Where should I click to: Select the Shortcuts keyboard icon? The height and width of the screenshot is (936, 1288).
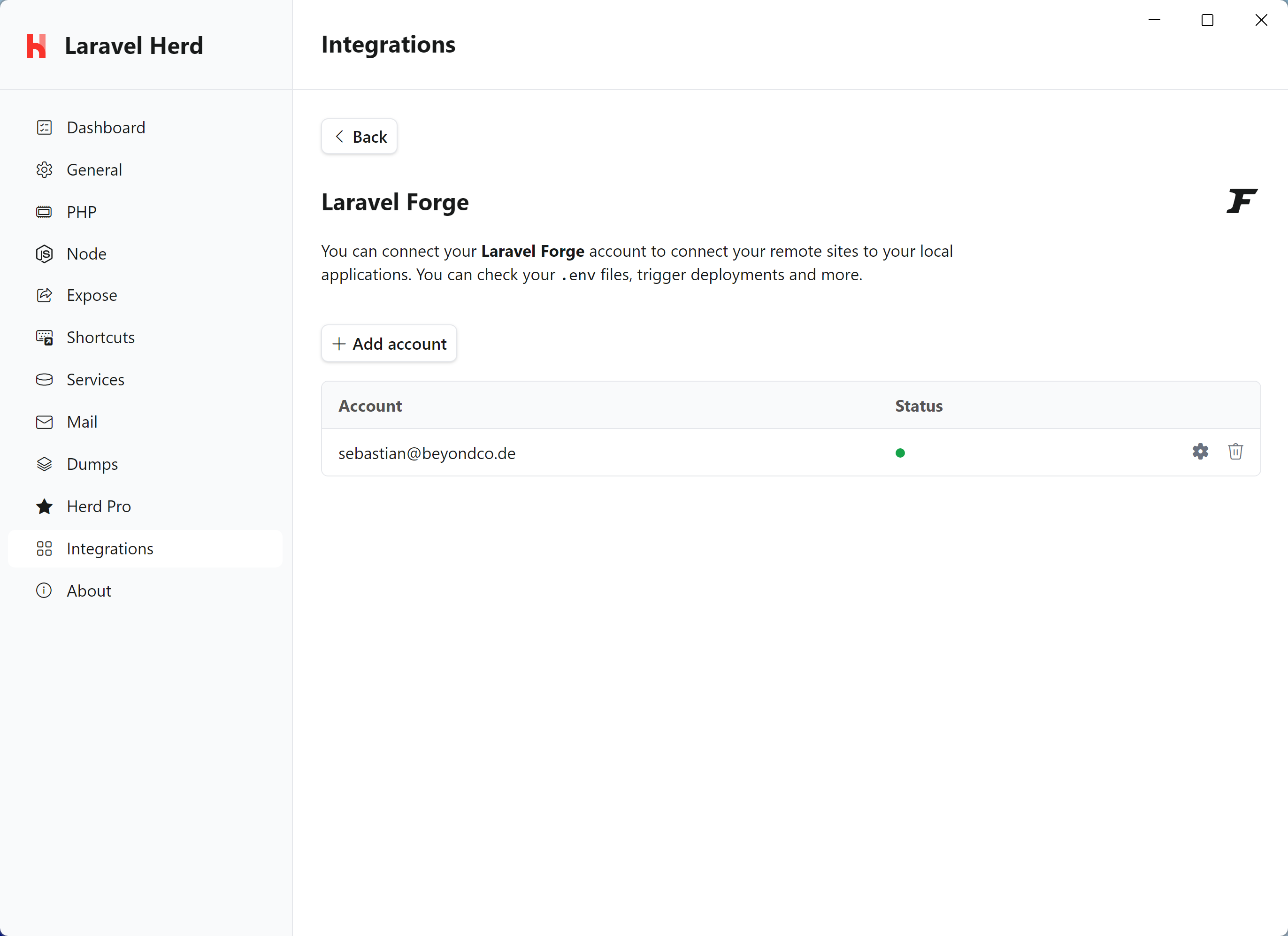pyautogui.click(x=44, y=337)
